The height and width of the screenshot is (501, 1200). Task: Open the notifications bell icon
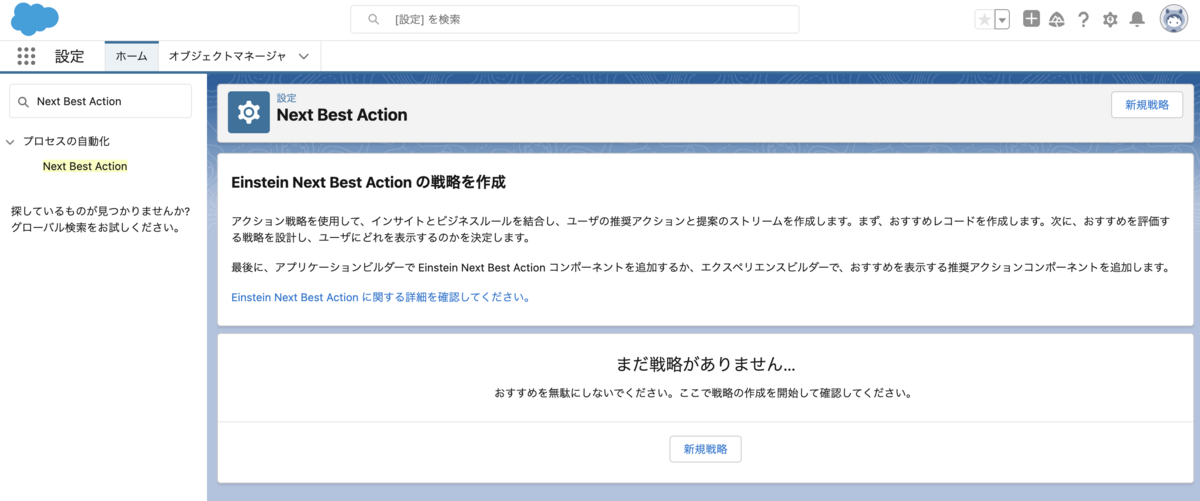[x=1137, y=19]
